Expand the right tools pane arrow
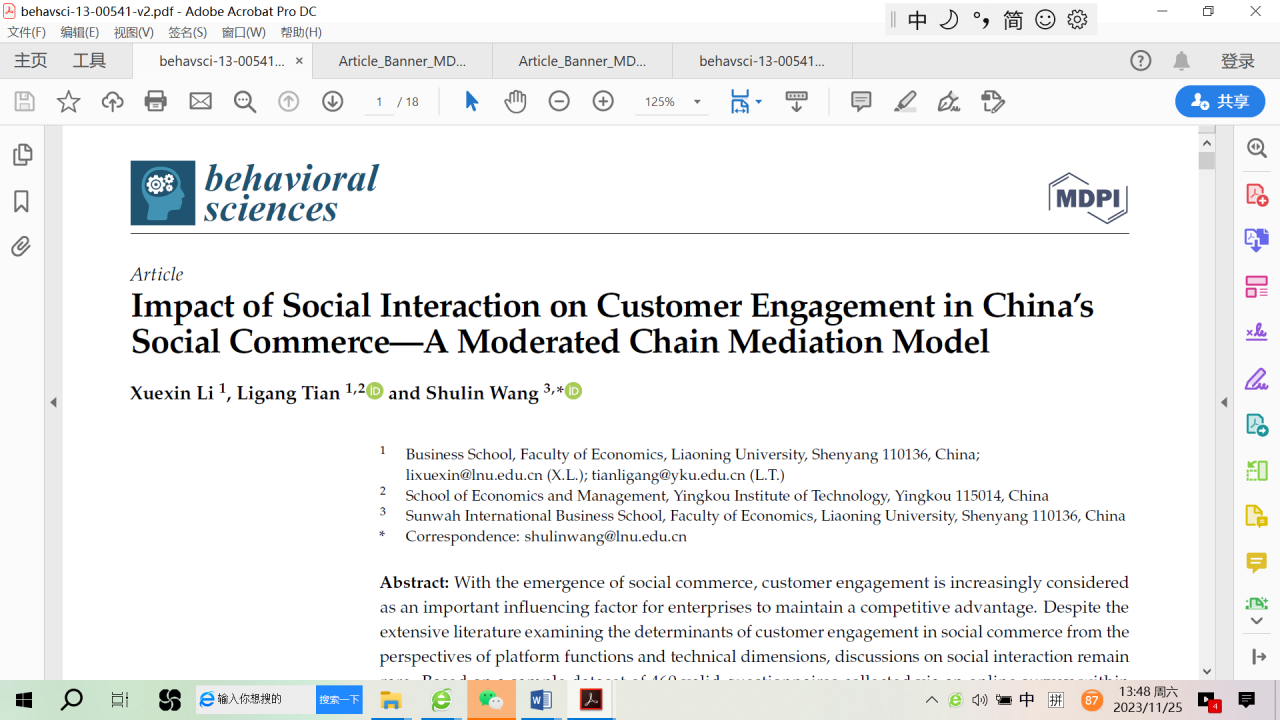Viewport: 1280px width, 720px height. pyautogui.click(x=1224, y=402)
